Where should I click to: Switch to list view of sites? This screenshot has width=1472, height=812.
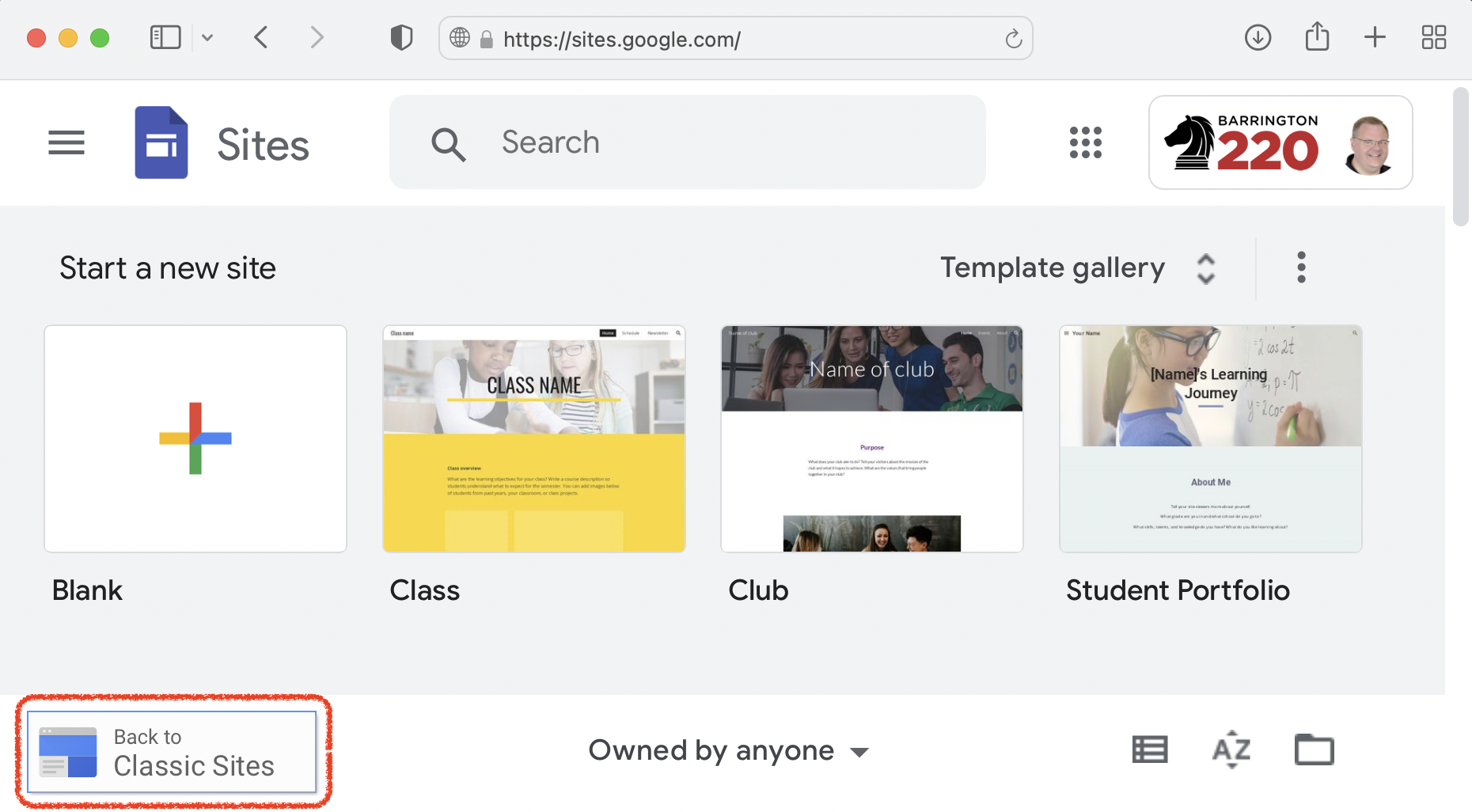click(1149, 749)
